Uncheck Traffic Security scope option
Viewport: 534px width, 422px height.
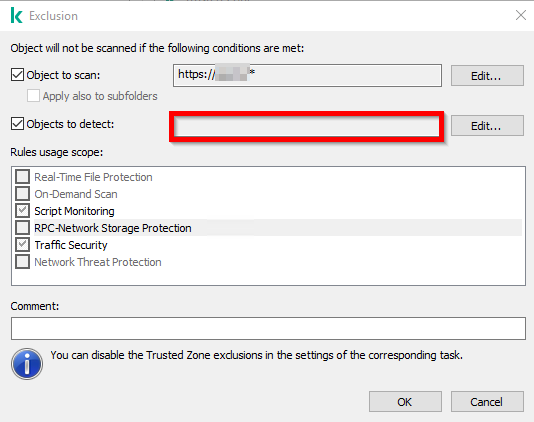[22, 245]
